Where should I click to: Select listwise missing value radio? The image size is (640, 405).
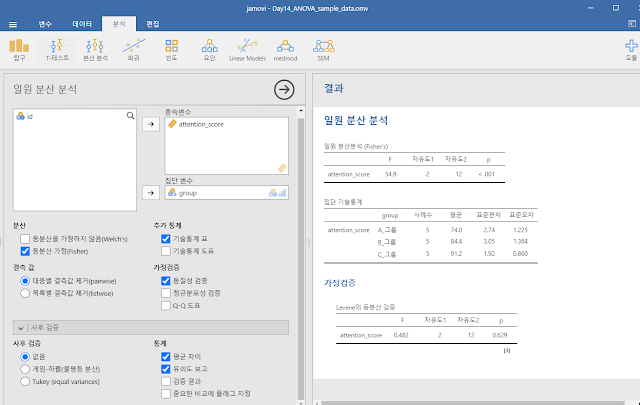pyautogui.click(x=25, y=293)
